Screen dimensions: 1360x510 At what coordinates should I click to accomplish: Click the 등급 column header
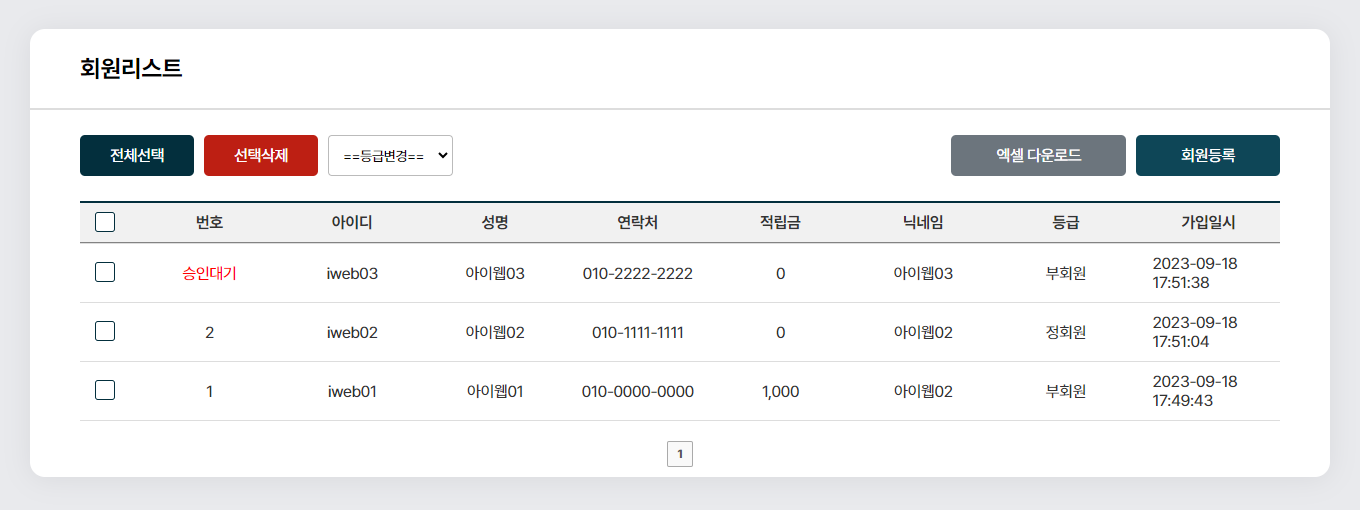(x=1066, y=222)
